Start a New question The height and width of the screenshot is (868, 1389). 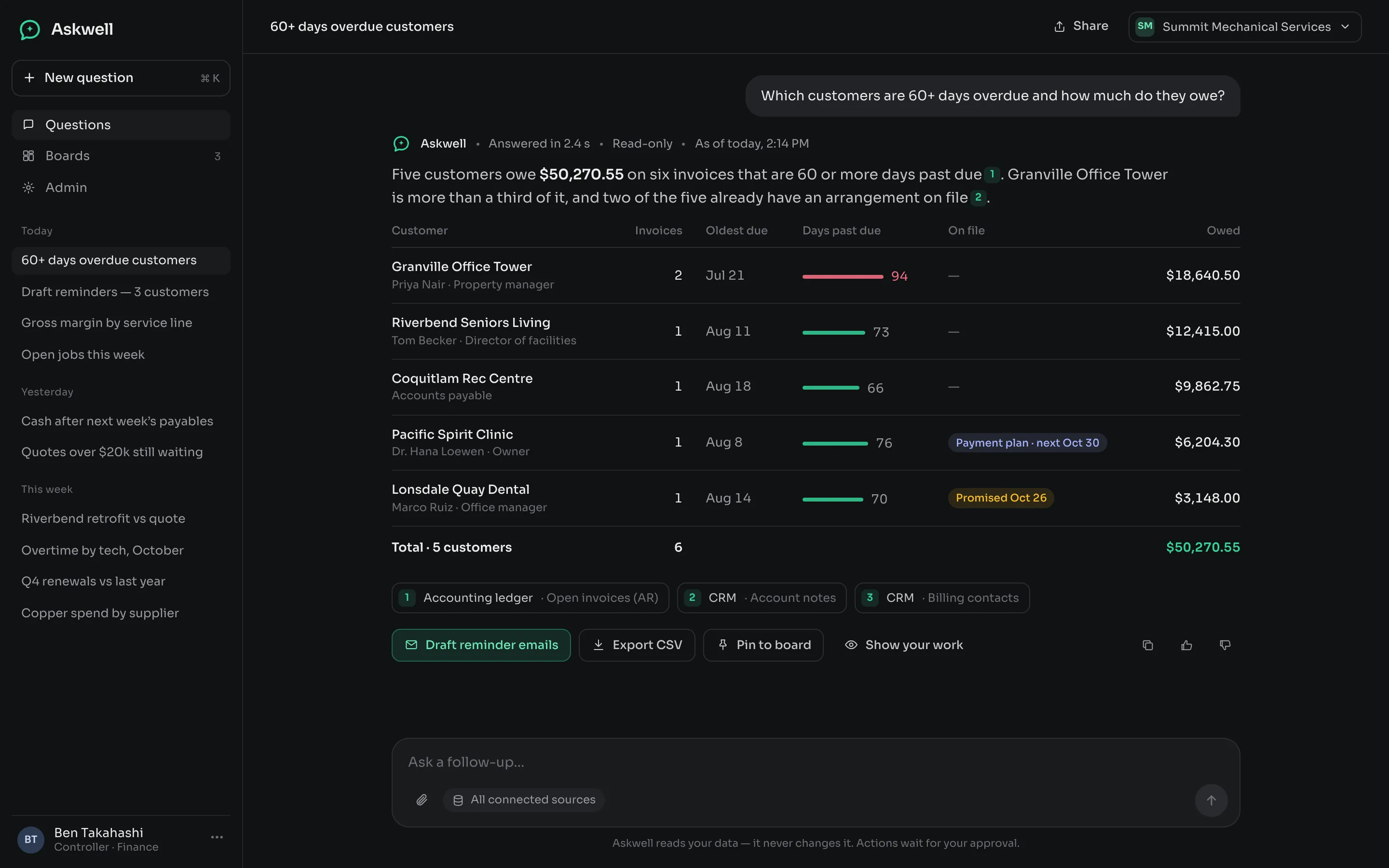[x=121, y=78]
